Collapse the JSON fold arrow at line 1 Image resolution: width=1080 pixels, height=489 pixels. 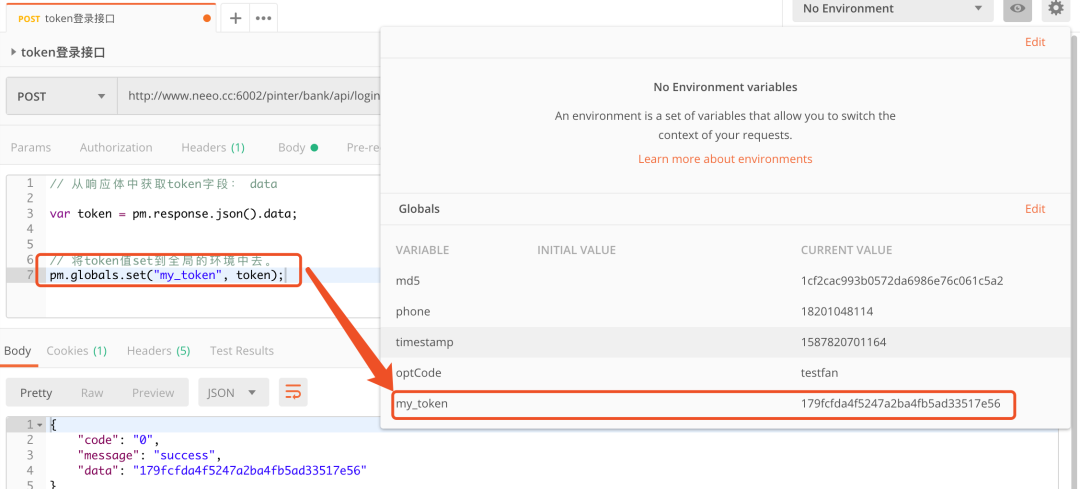point(40,425)
